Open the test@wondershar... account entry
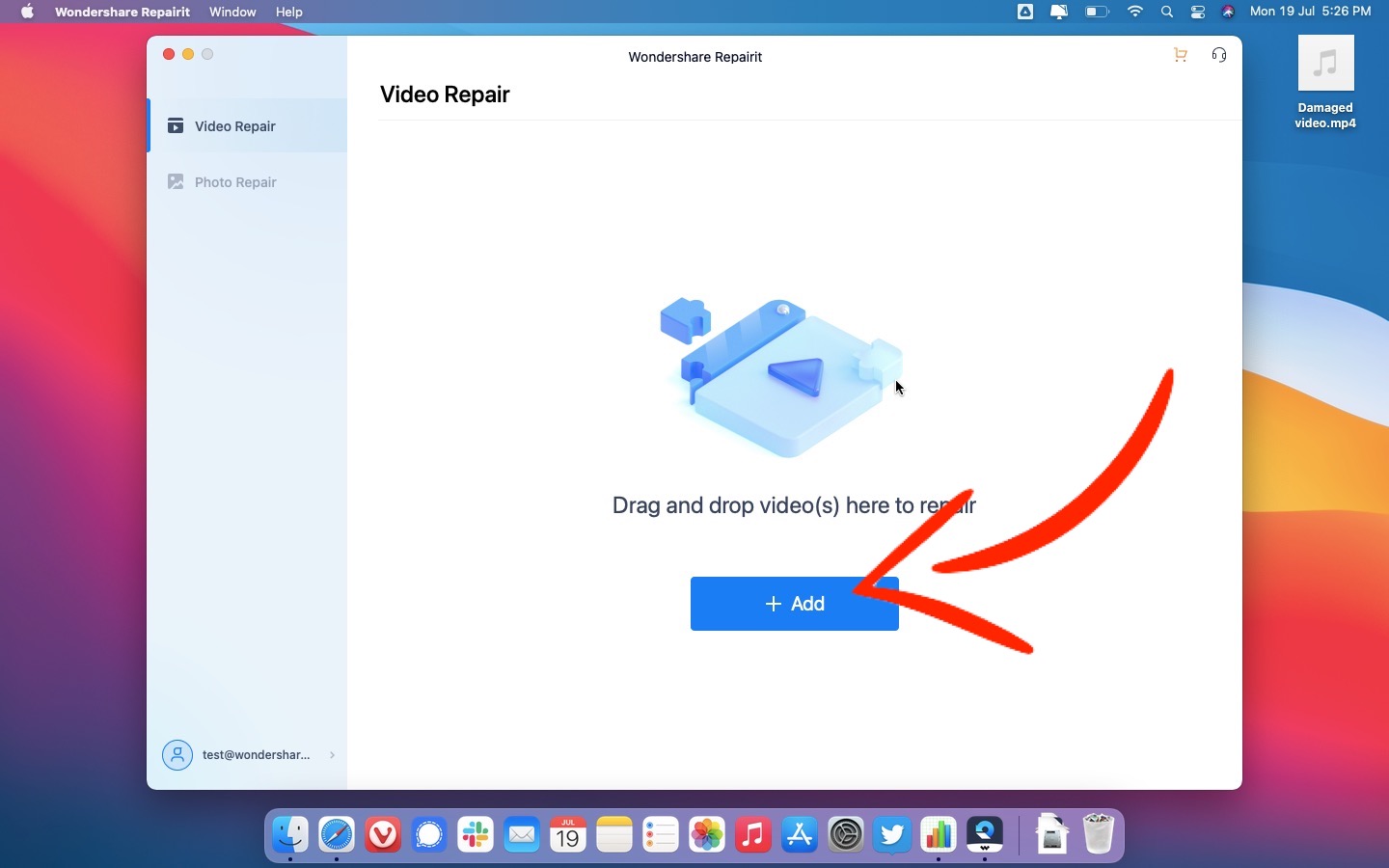 [x=249, y=755]
